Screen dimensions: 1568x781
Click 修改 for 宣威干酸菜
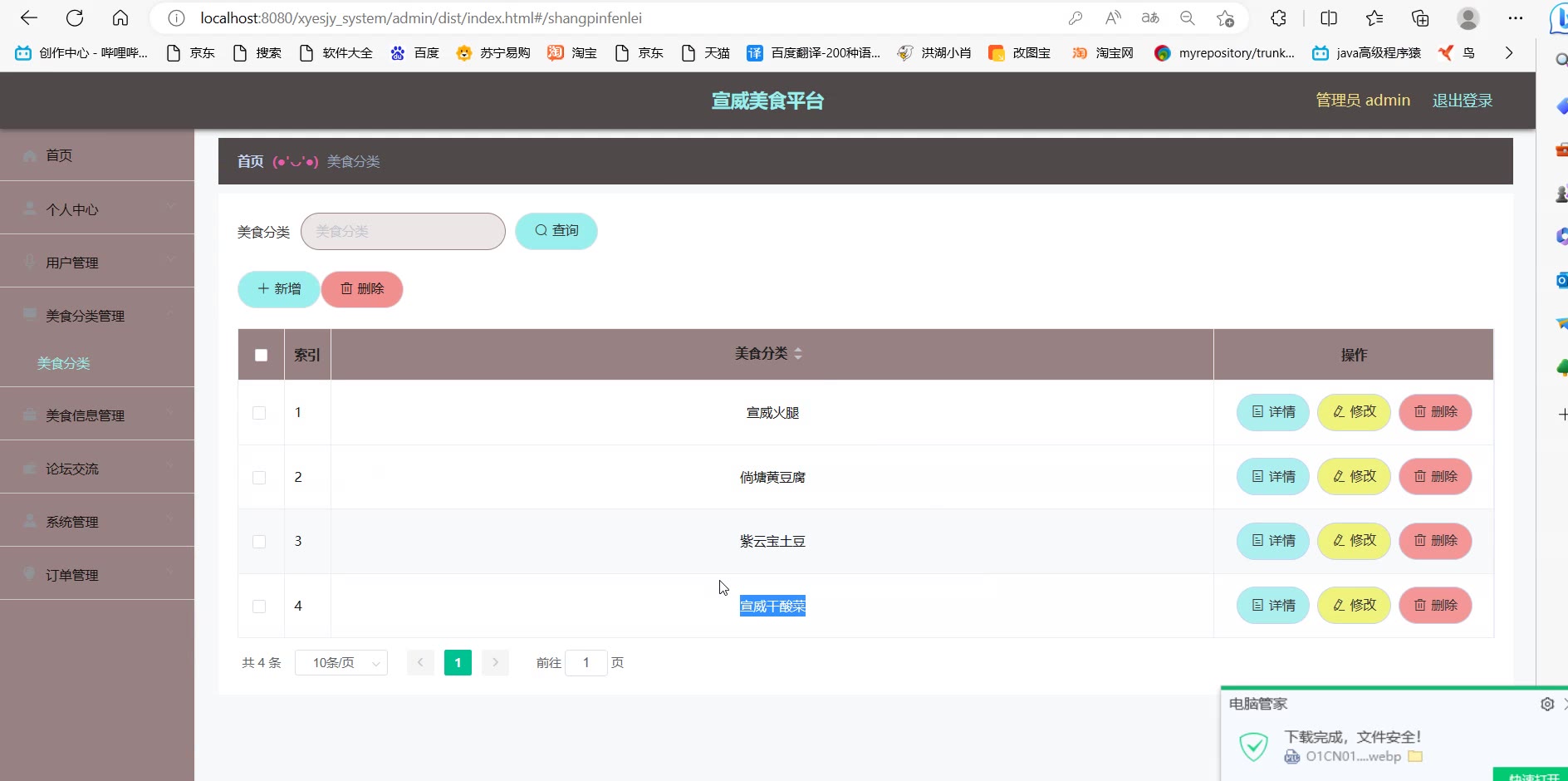point(1355,606)
